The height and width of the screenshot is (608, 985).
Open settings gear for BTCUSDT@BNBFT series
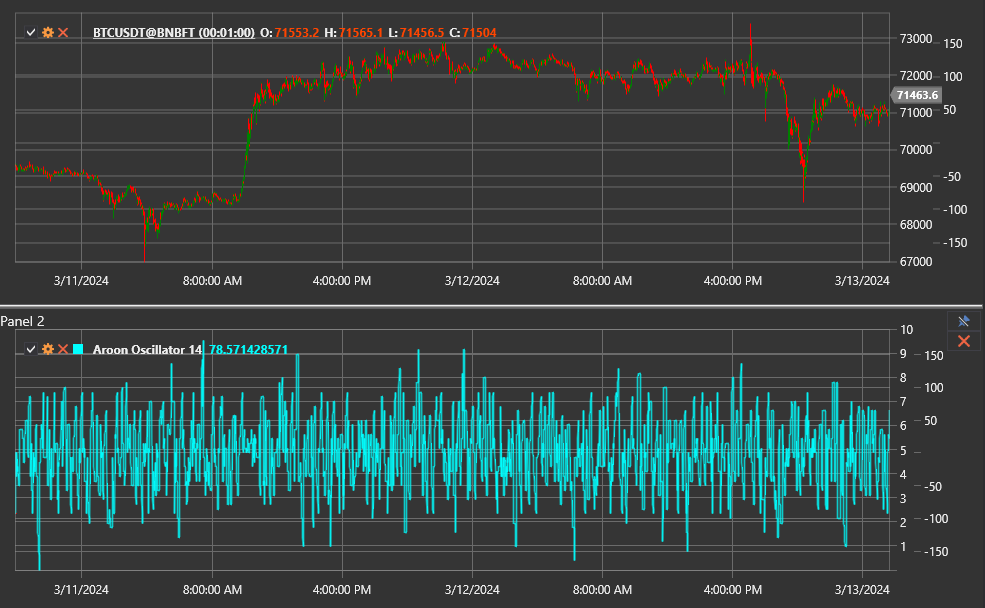coord(46,31)
